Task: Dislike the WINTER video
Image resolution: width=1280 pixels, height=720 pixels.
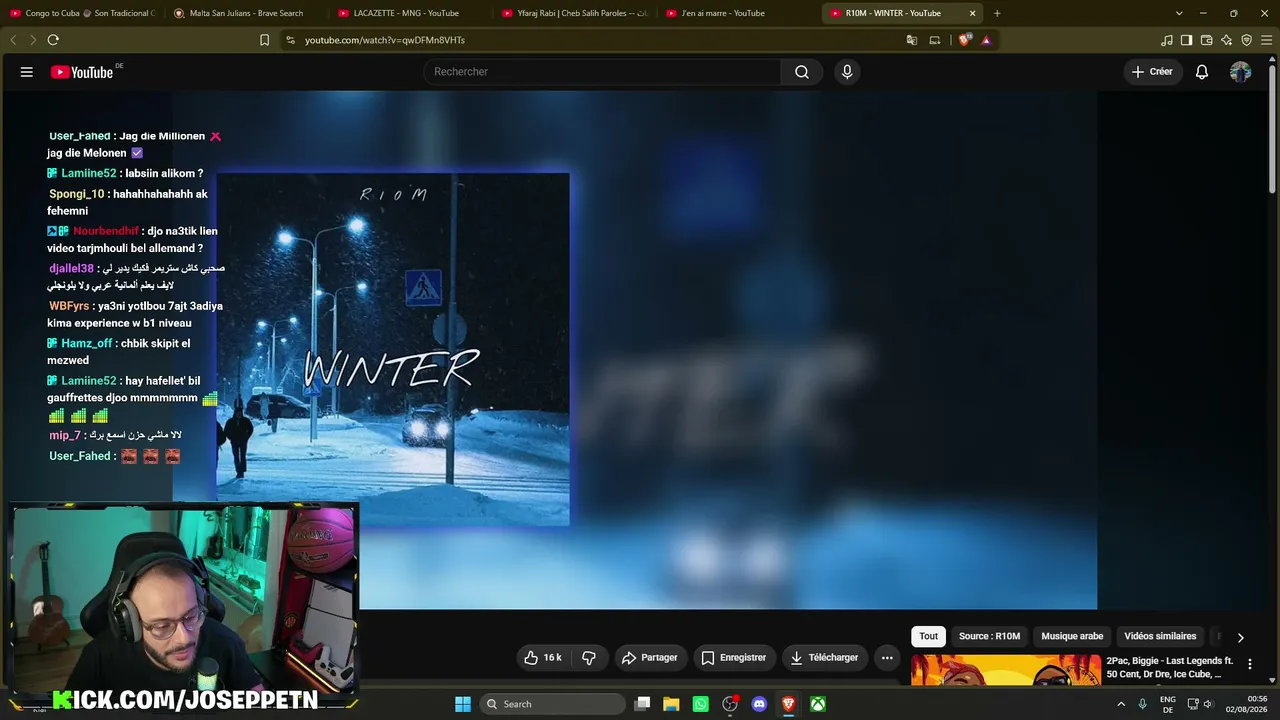Action: (x=589, y=658)
